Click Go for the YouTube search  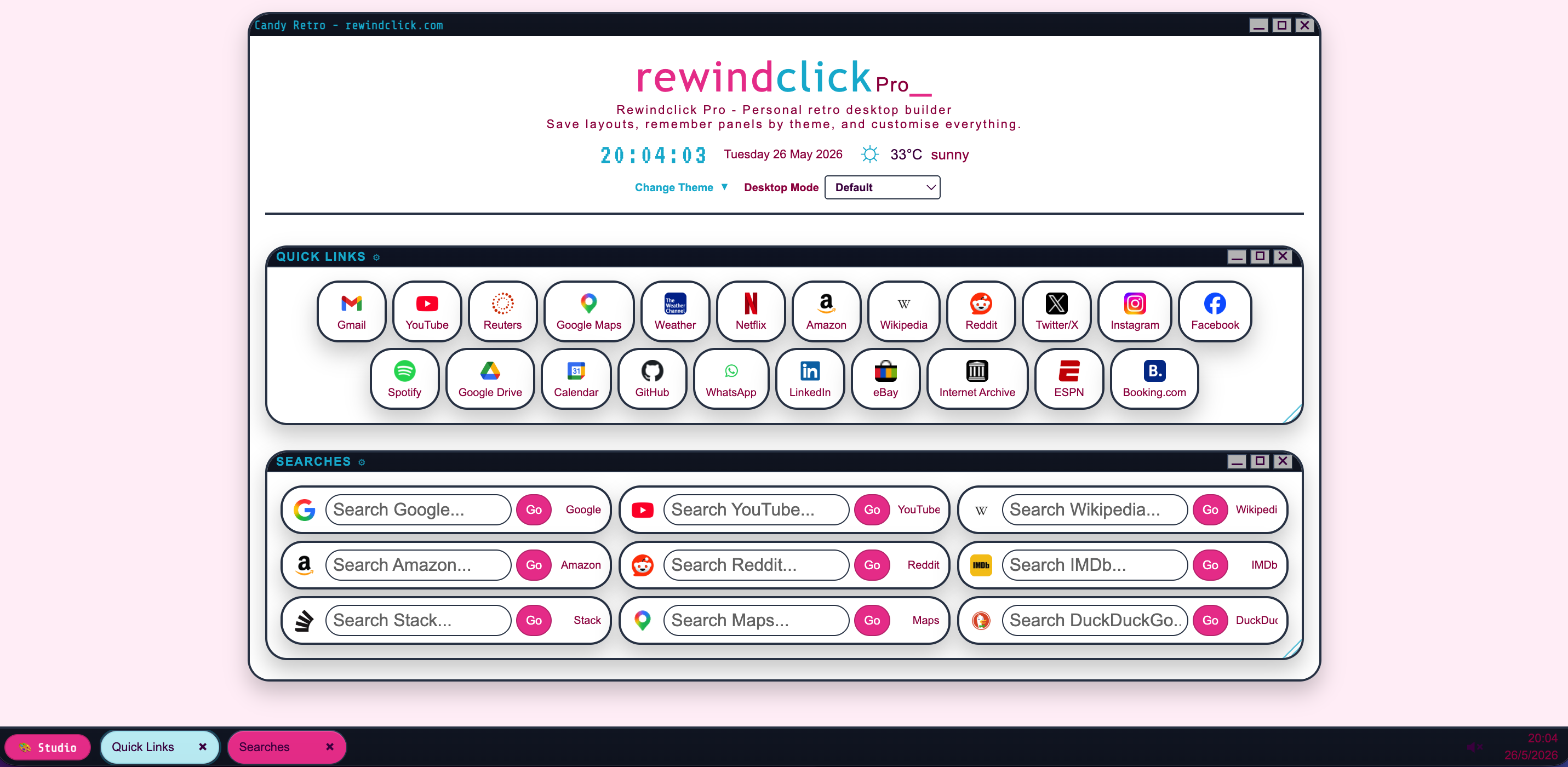coord(872,510)
